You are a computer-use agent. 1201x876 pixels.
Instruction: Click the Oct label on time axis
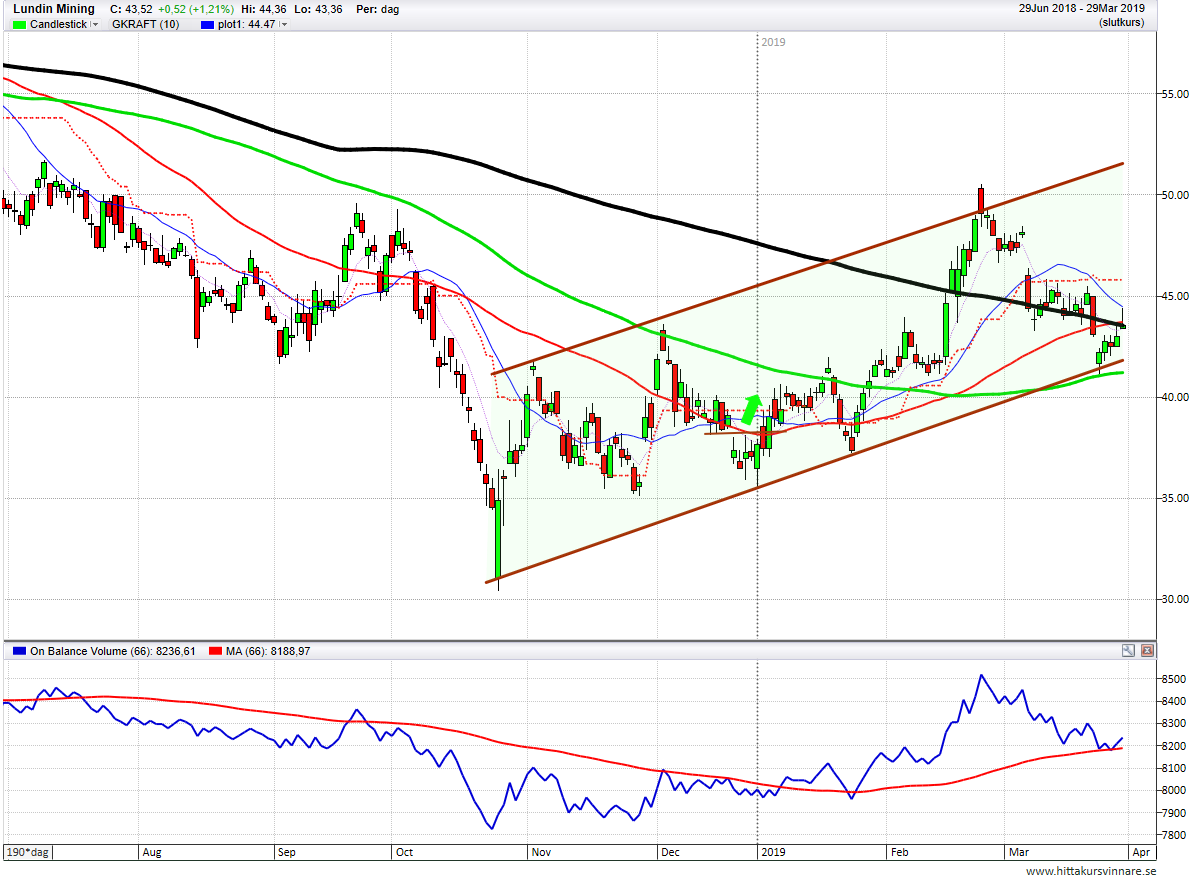coord(405,853)
